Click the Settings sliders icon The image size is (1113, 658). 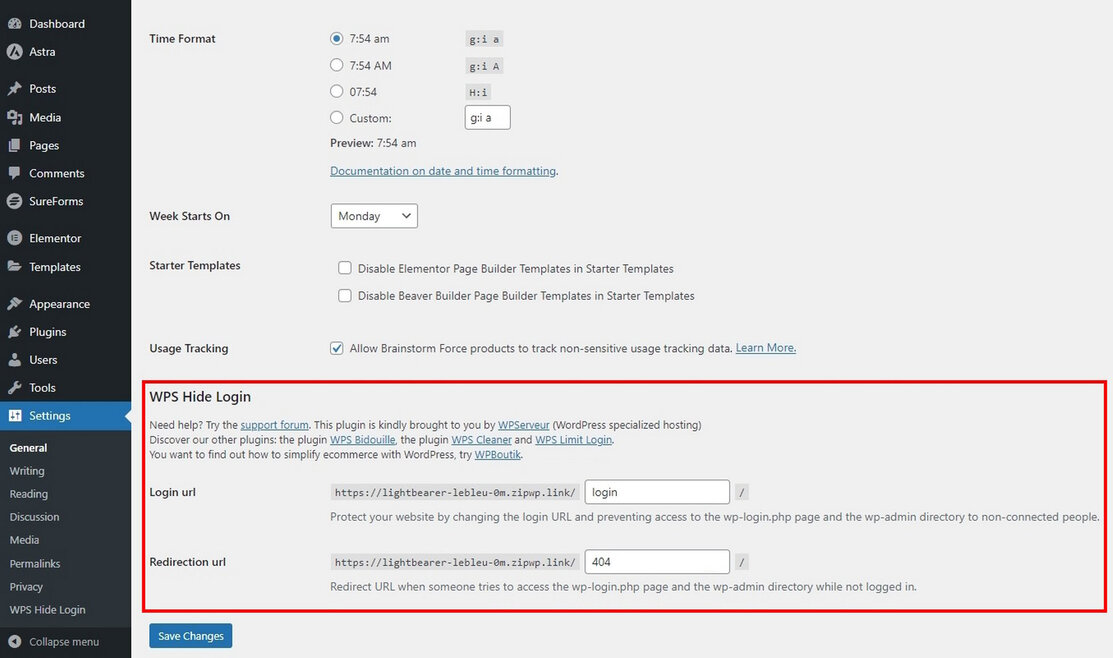14,415
